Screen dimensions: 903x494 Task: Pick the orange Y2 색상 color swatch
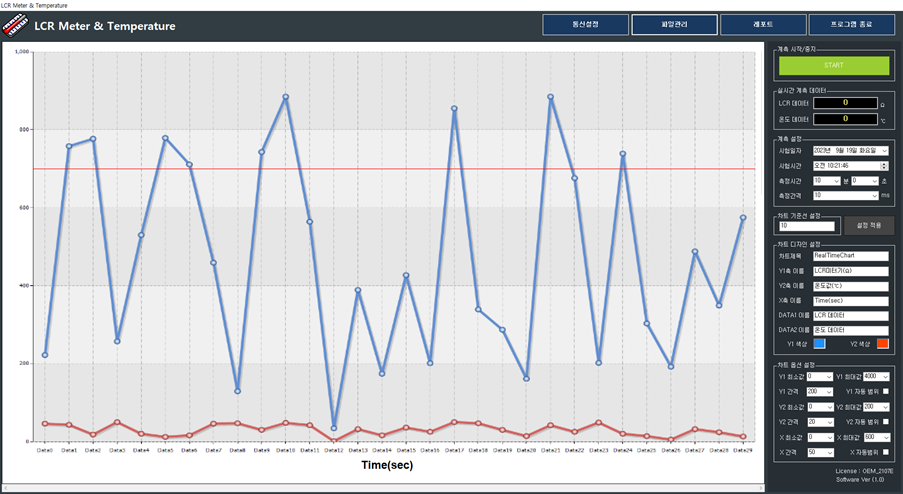[x=882, y=344]
